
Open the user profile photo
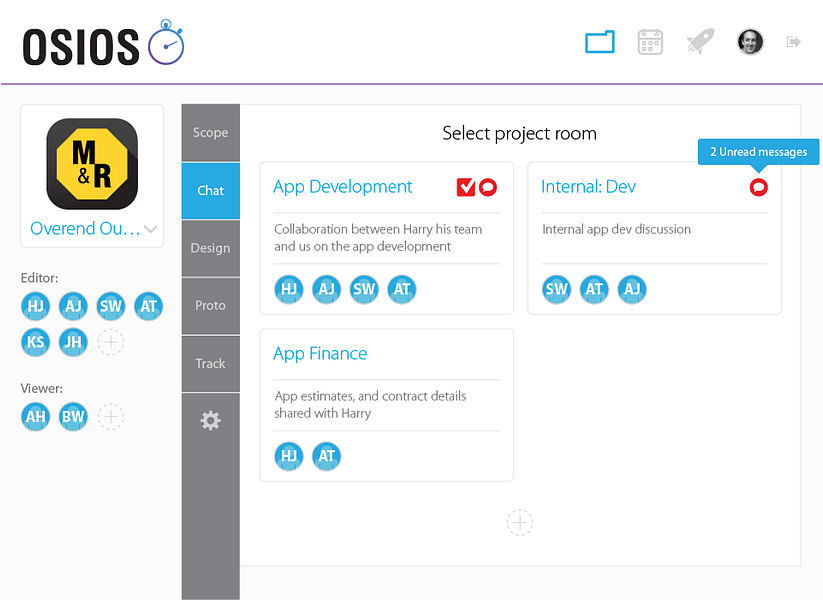tap(750, 42)
